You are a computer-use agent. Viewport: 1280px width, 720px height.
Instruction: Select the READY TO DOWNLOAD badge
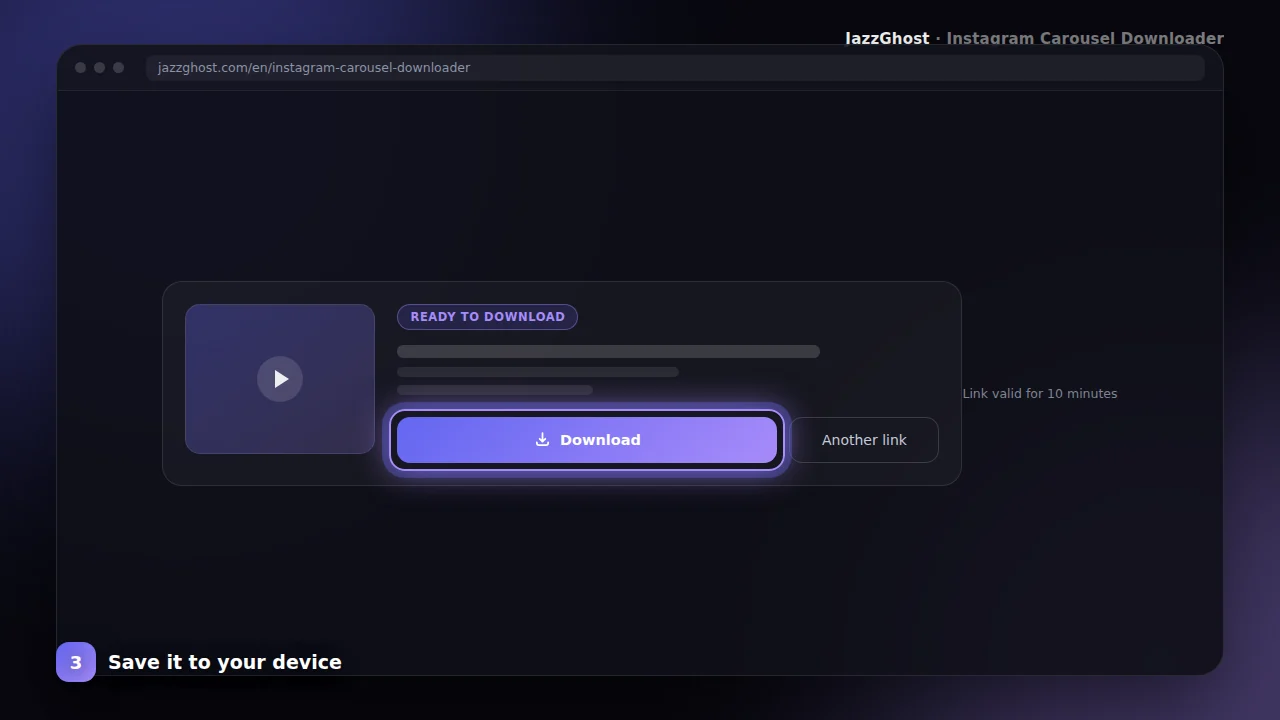coord(487,317)
